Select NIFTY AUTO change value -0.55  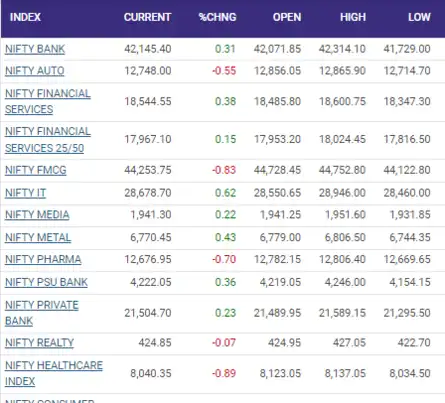point(224,71)
